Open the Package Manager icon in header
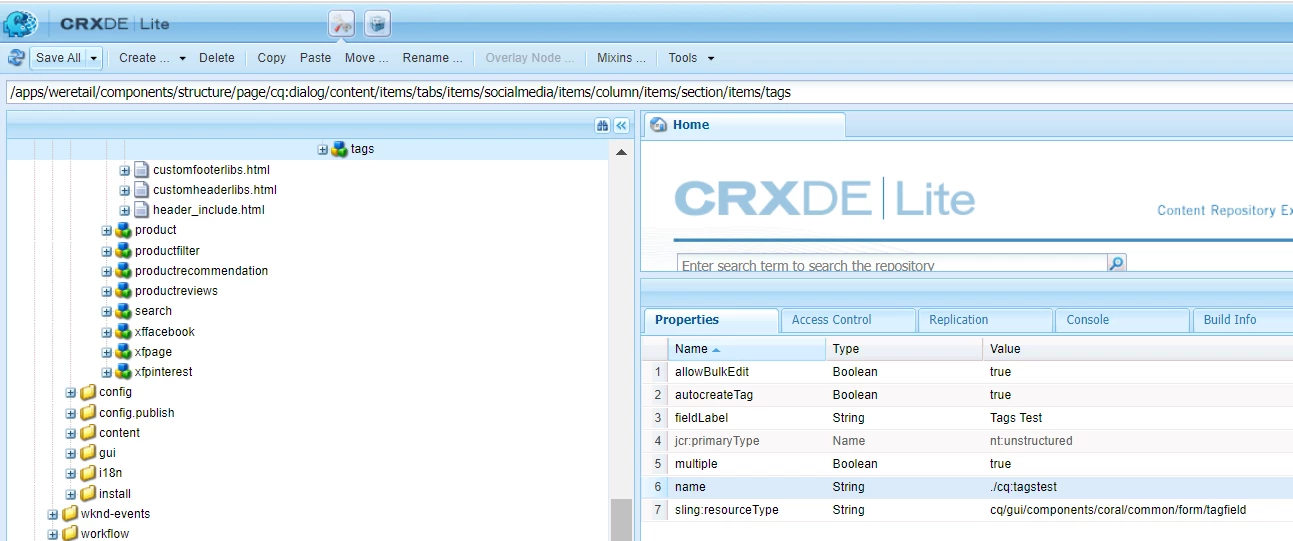The height and width of the screenshot is (541, 1293). (377, 23)
